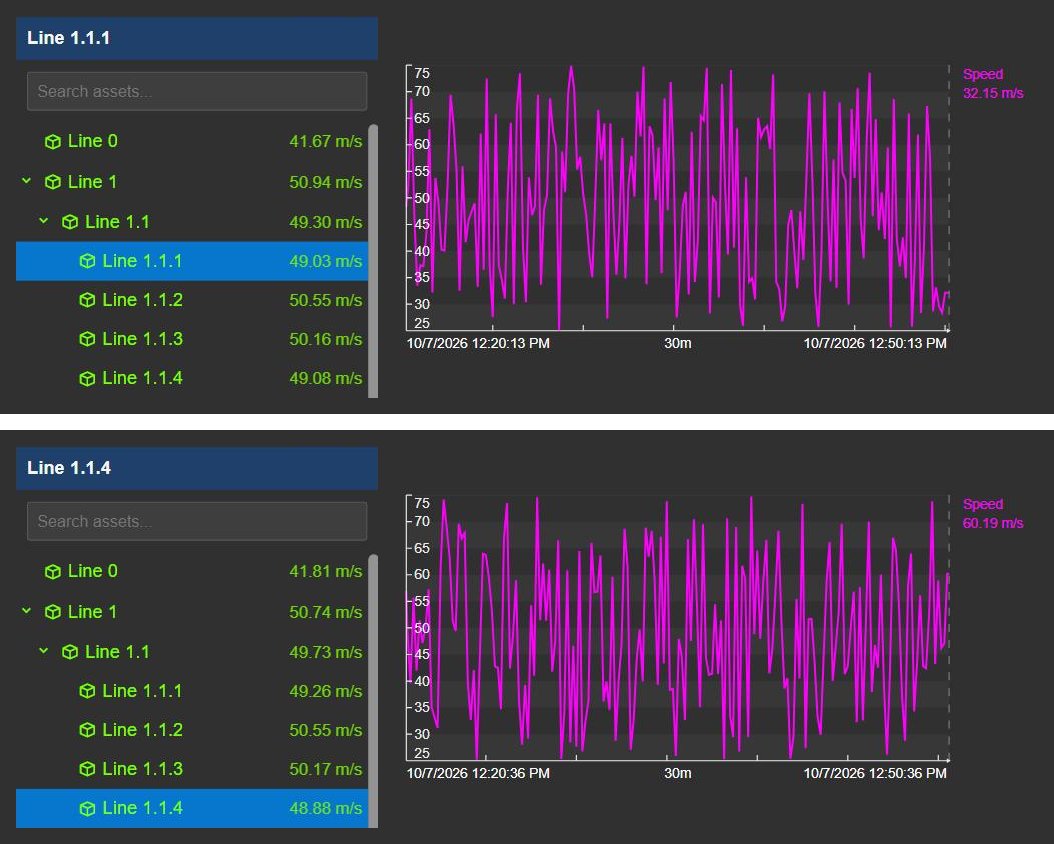Click the 49.30 m/s value for Line 1.1

pyautogui.click(x=325, y=222)
